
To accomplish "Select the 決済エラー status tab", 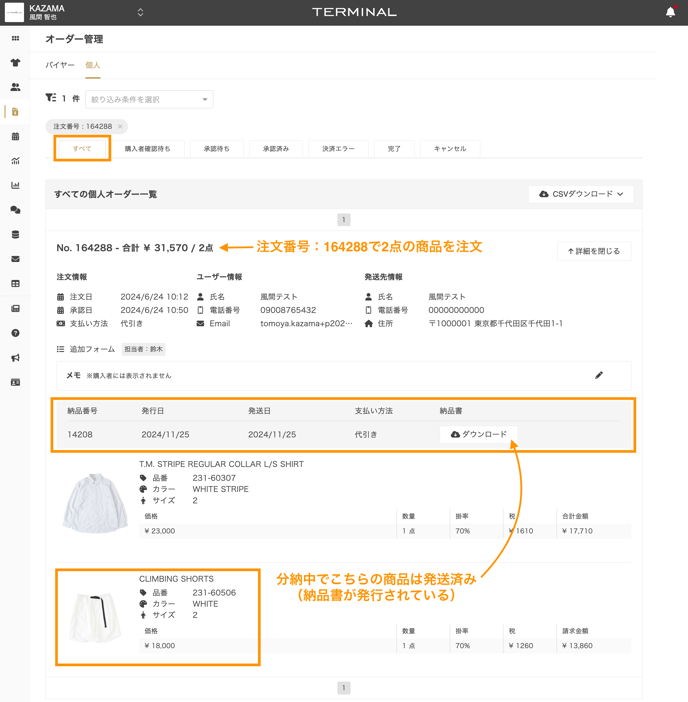I will tap(338, 149).
